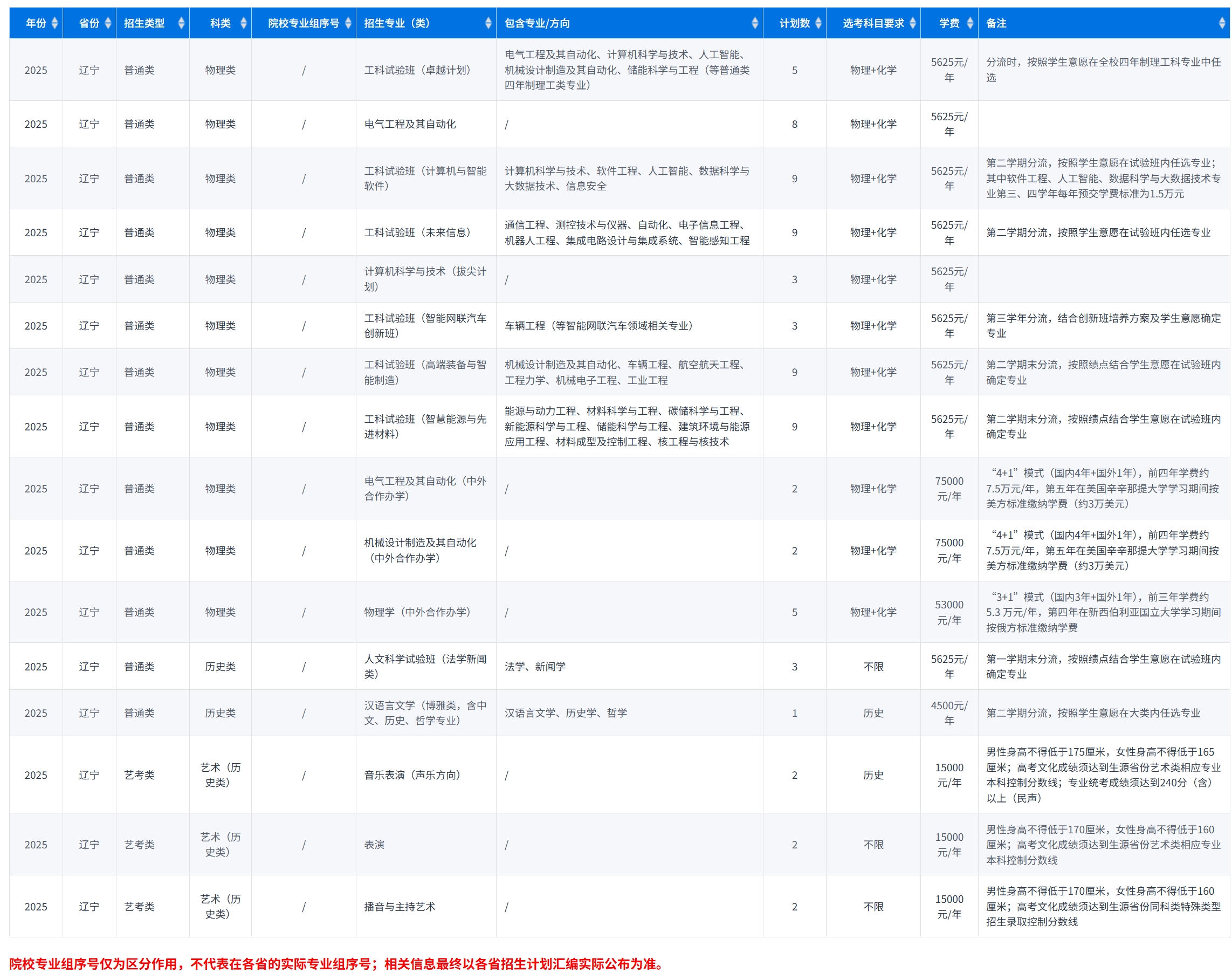Click the sort icon in 备注 header

click(x=1222, y=23)
